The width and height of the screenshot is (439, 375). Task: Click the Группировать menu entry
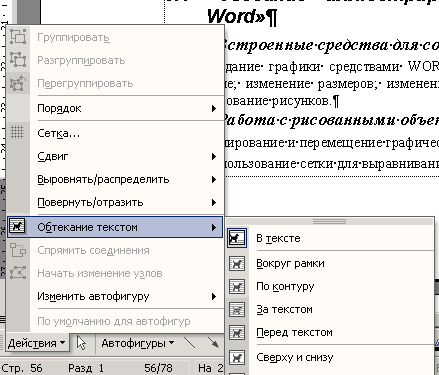click(115, 37)
